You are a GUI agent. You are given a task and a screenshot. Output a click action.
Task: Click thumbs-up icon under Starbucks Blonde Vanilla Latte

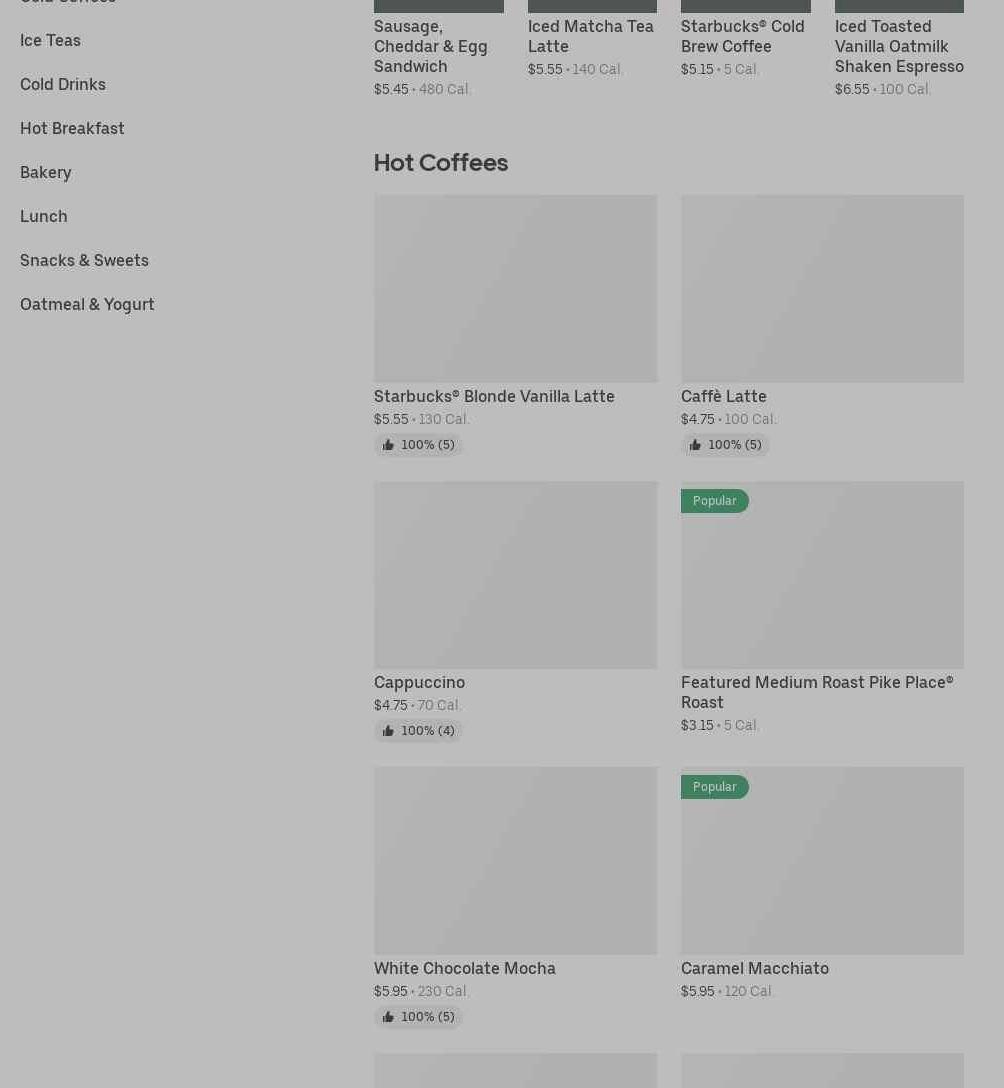[388, 445]
